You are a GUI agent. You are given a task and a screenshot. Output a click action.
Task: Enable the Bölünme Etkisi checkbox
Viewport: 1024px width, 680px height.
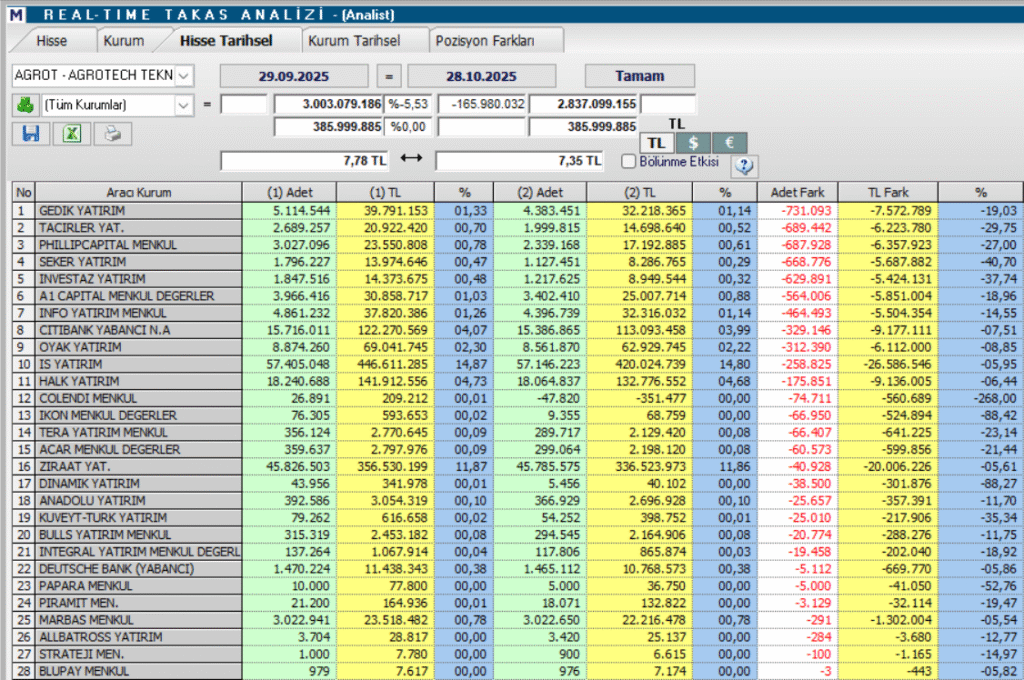click(629, 161)
